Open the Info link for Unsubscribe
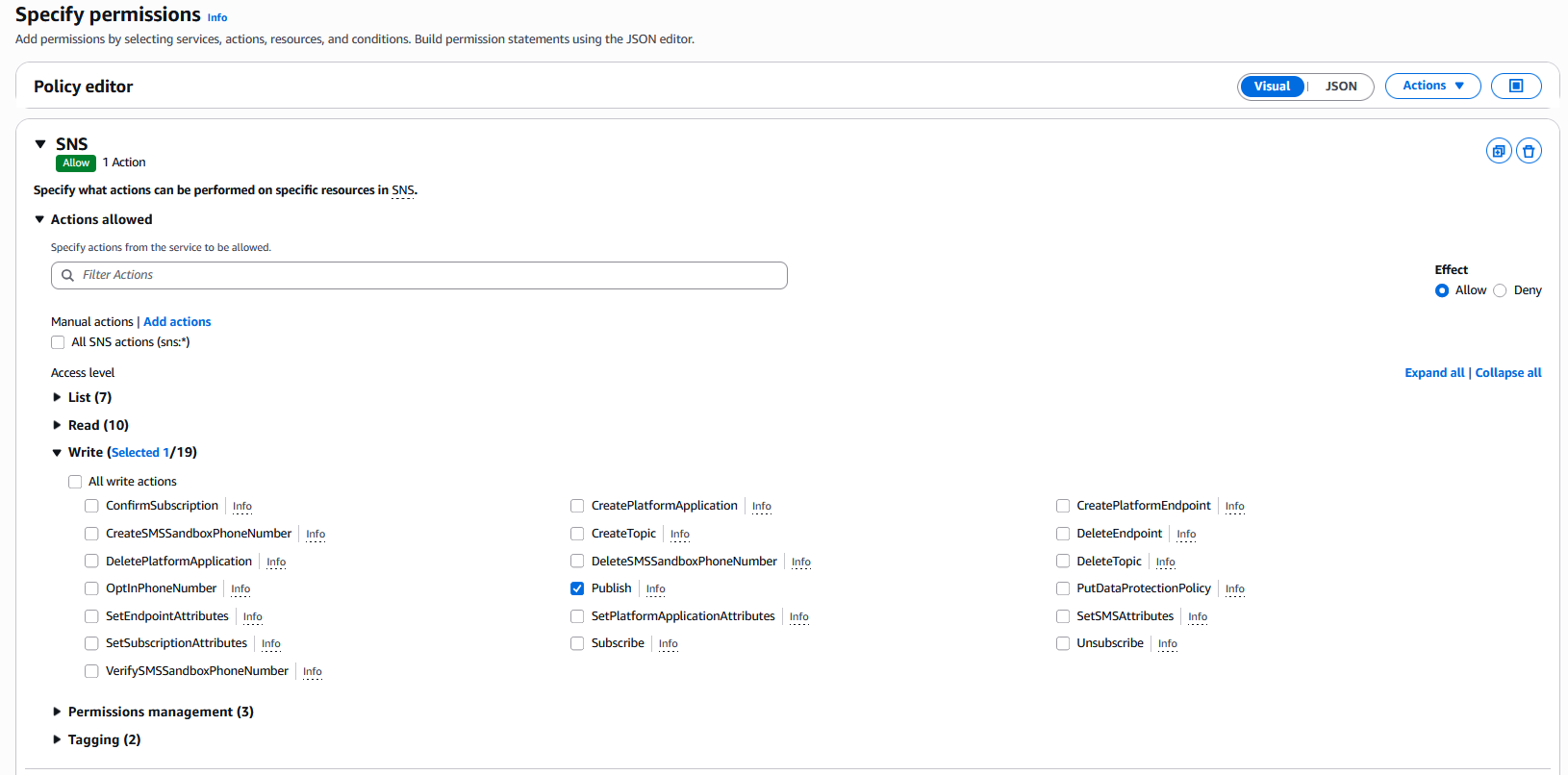 [1168, 644]
